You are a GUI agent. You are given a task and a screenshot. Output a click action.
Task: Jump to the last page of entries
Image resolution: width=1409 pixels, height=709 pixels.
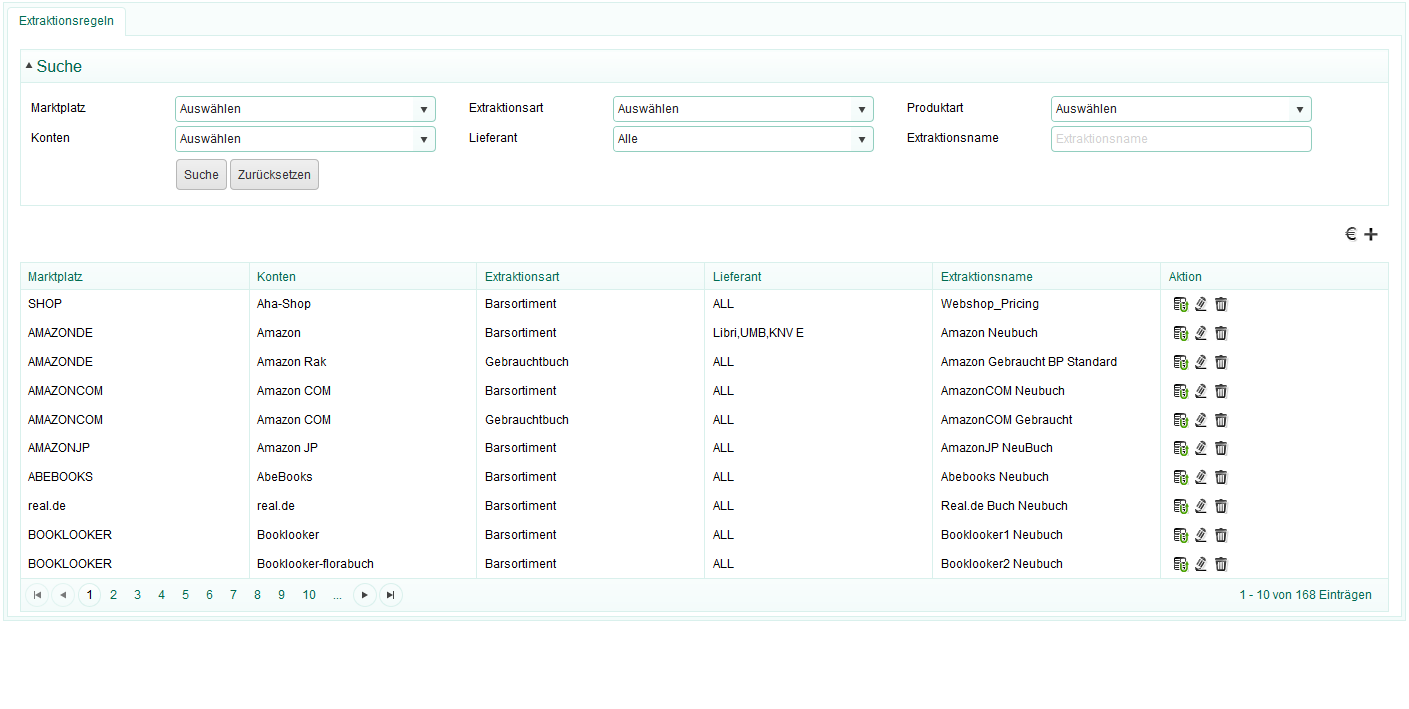[391, 595]
